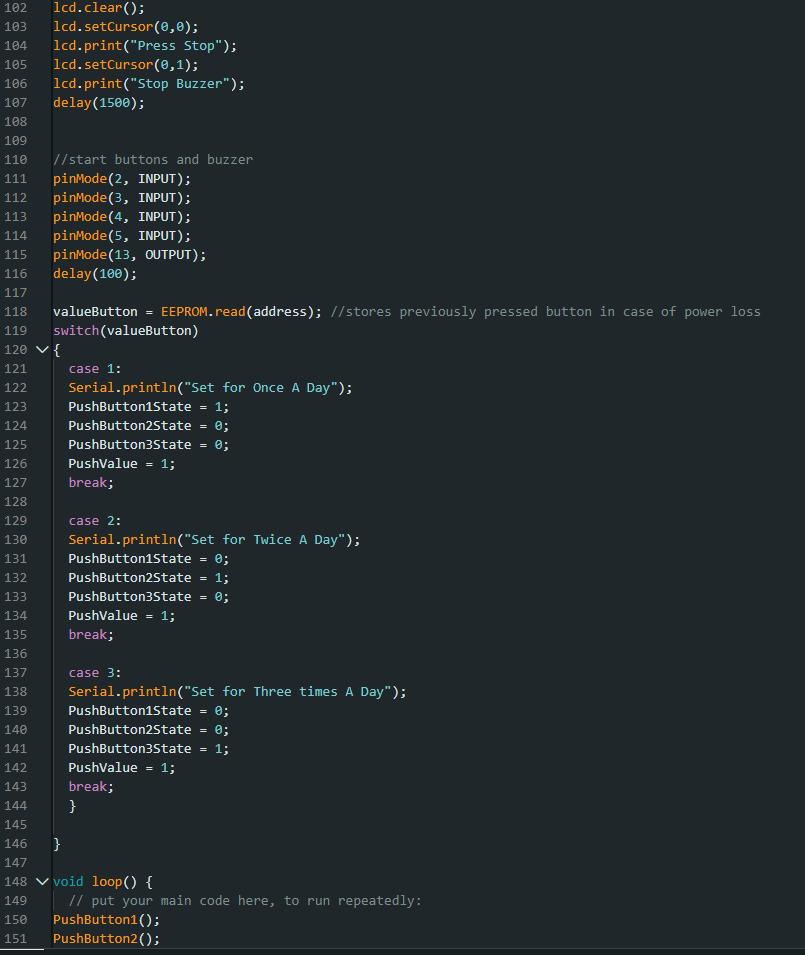Click the case 2: label
This screenshot has height=955, width=805.
click(x=95, y=521)
